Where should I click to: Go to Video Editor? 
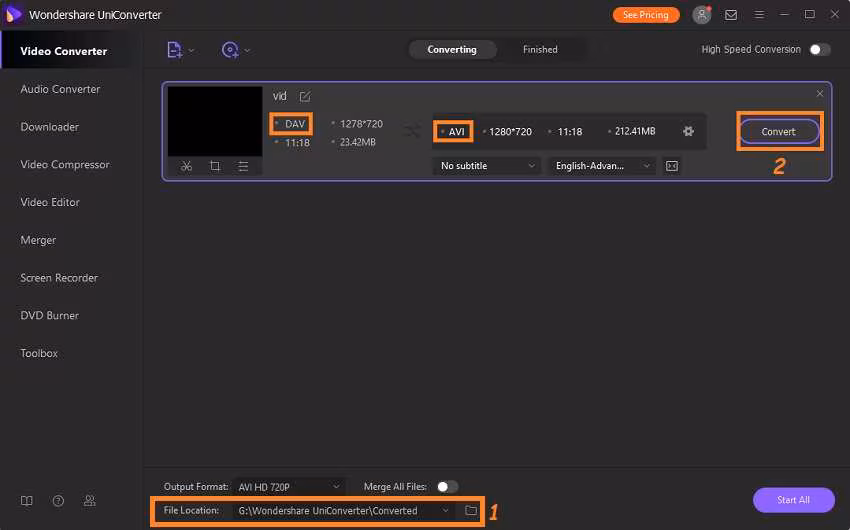click(50, 202)
